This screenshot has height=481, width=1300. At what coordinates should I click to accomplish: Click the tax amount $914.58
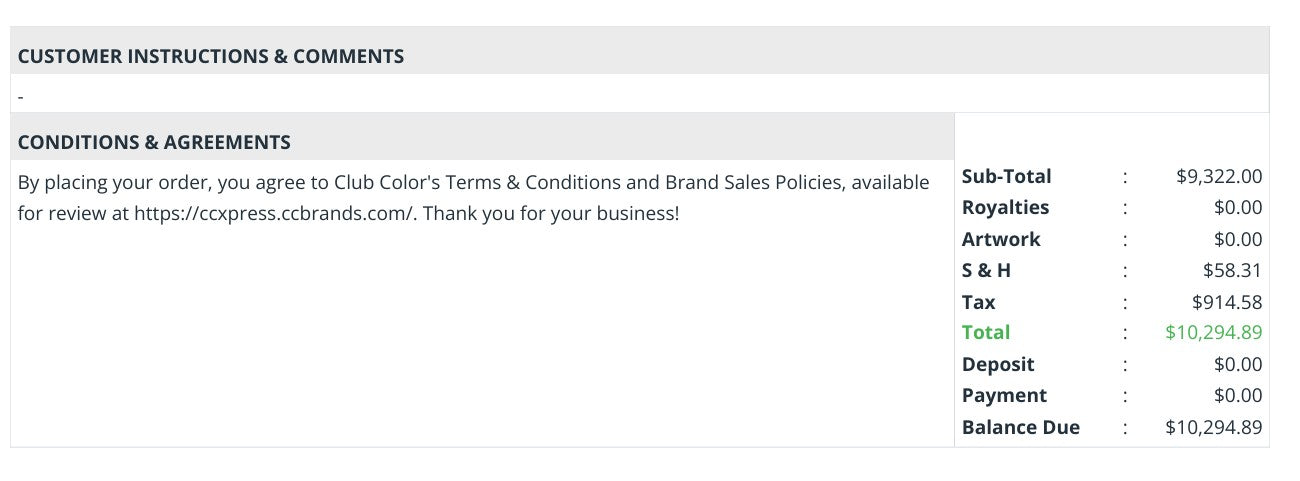click(x=1227, y=302)
